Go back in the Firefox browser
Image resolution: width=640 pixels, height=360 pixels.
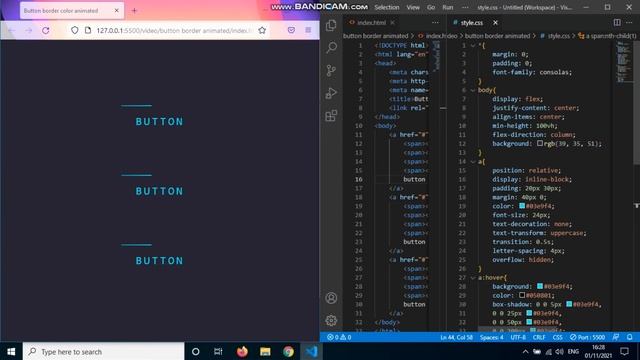(11, 30)
